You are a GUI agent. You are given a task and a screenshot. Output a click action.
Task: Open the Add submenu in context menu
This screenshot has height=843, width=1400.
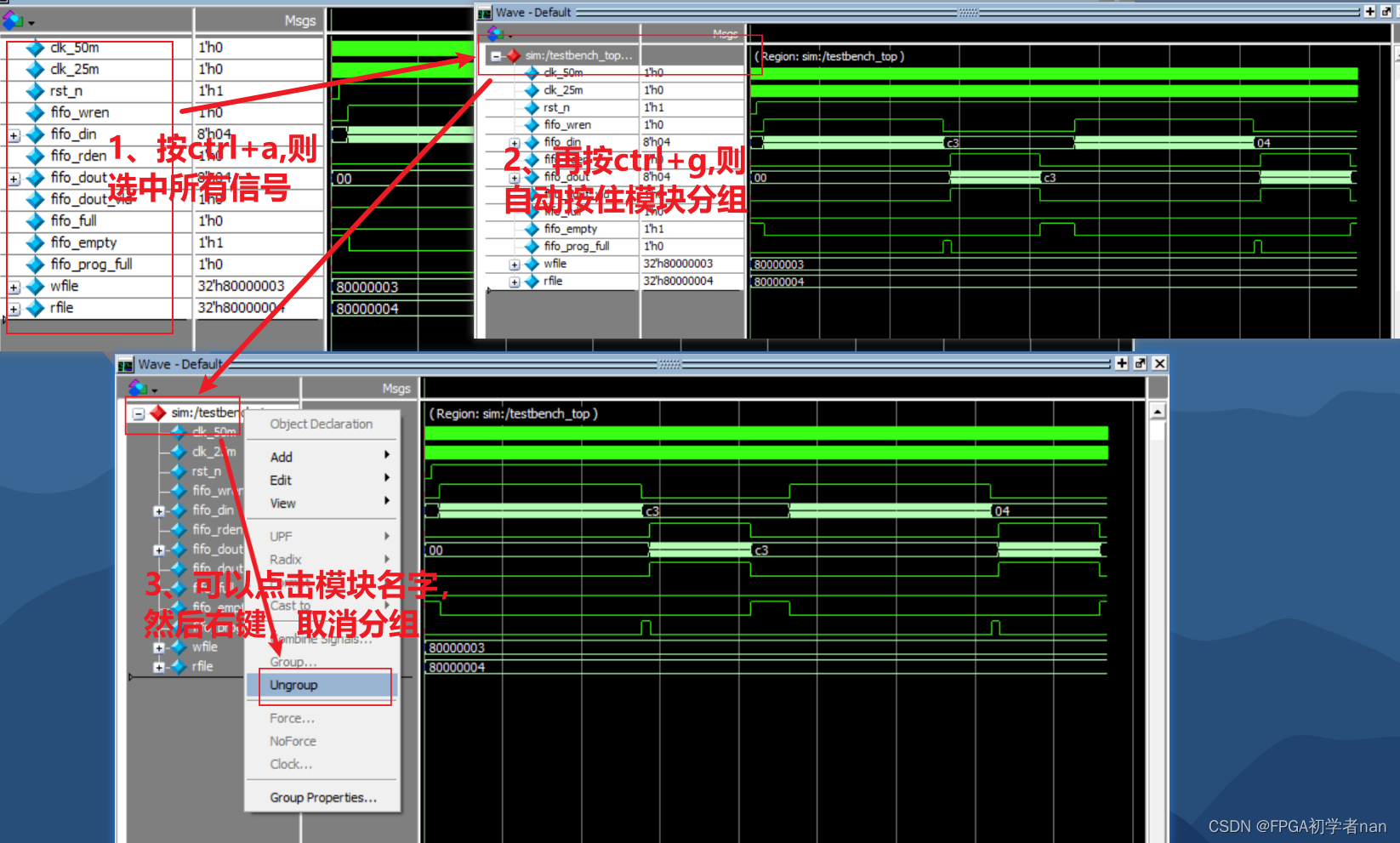point(322,457)
